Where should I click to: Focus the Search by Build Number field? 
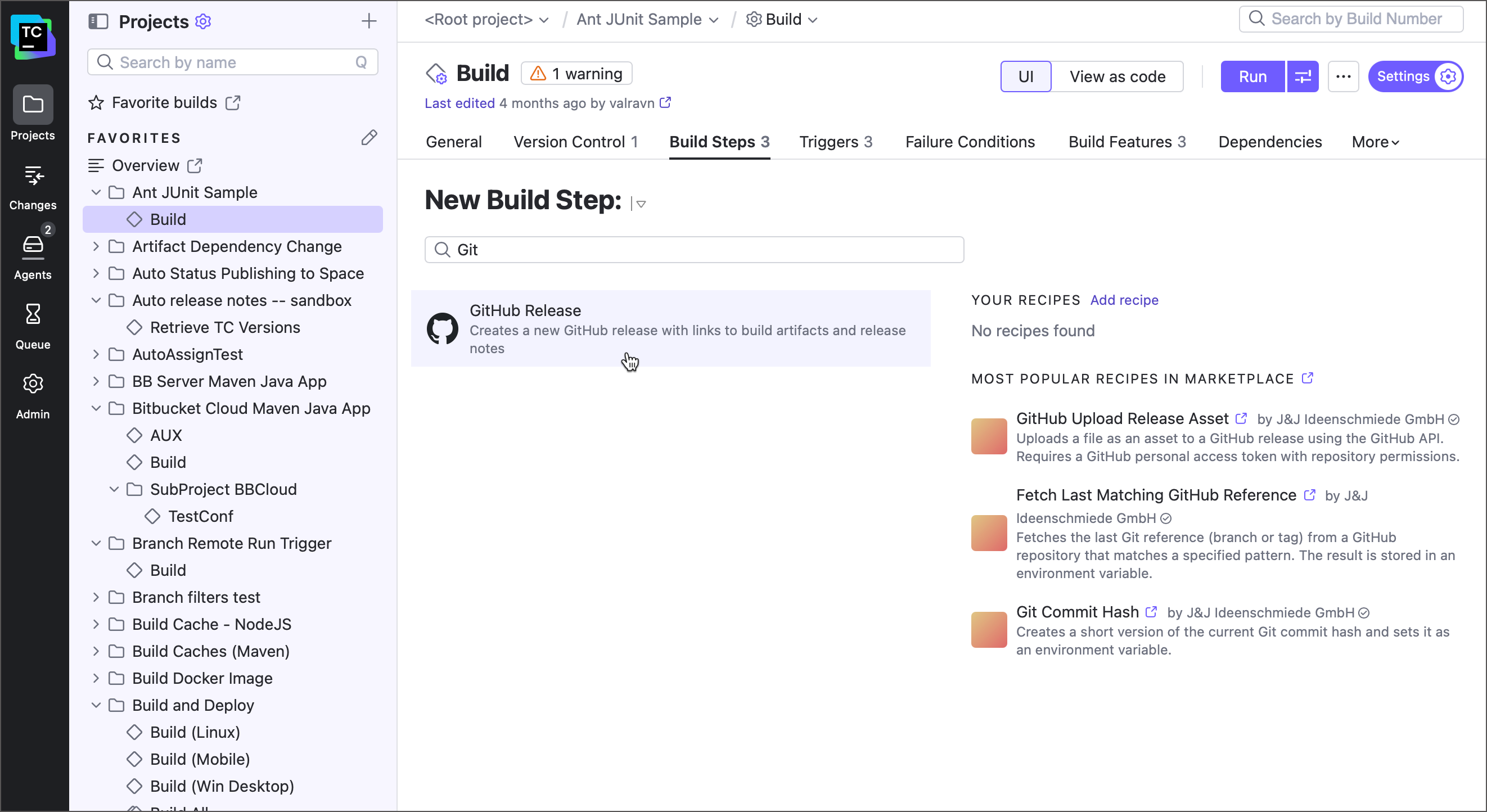click(x=1351, y=19)
